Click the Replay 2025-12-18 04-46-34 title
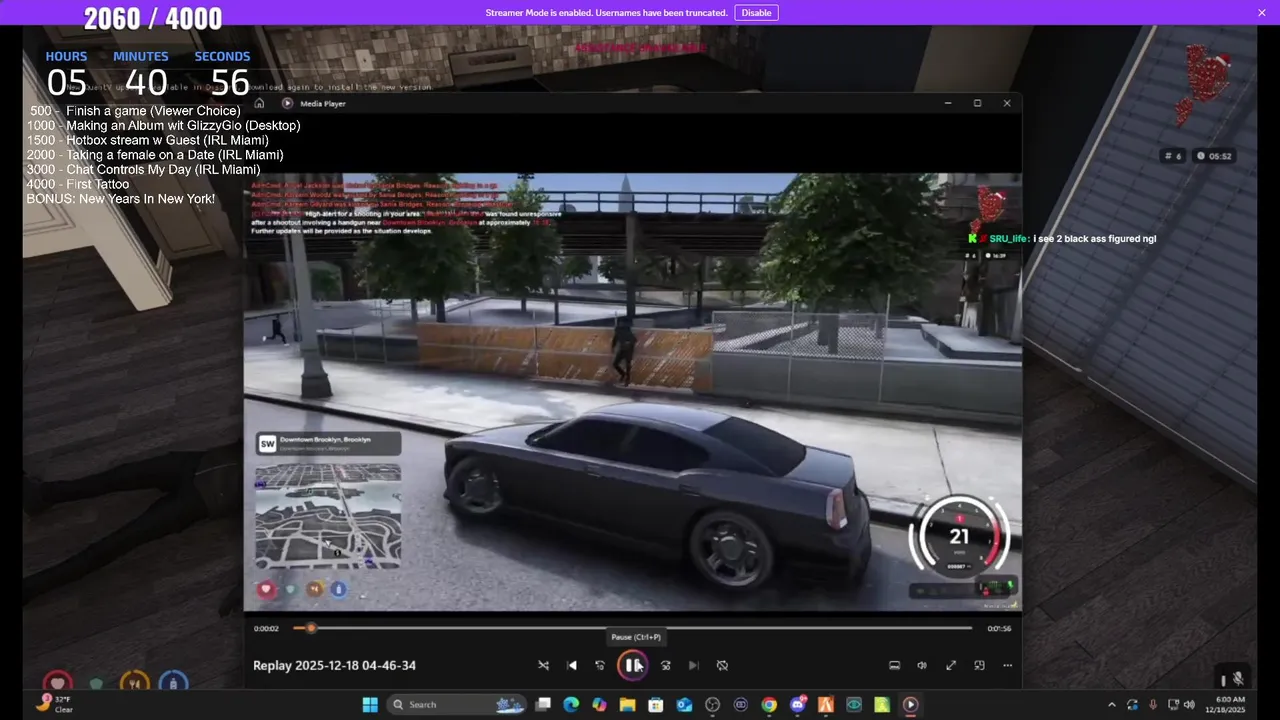Viewport: 1280px width, 720px height. point(334,665)
